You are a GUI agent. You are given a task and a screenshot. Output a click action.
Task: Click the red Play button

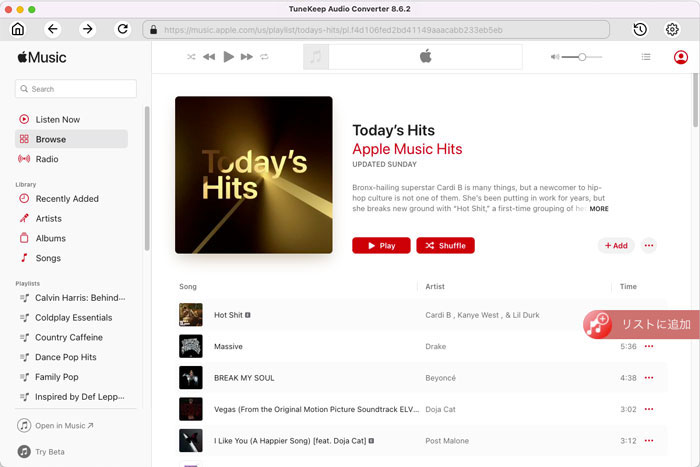pyautogui.click(x=381, y=246)
